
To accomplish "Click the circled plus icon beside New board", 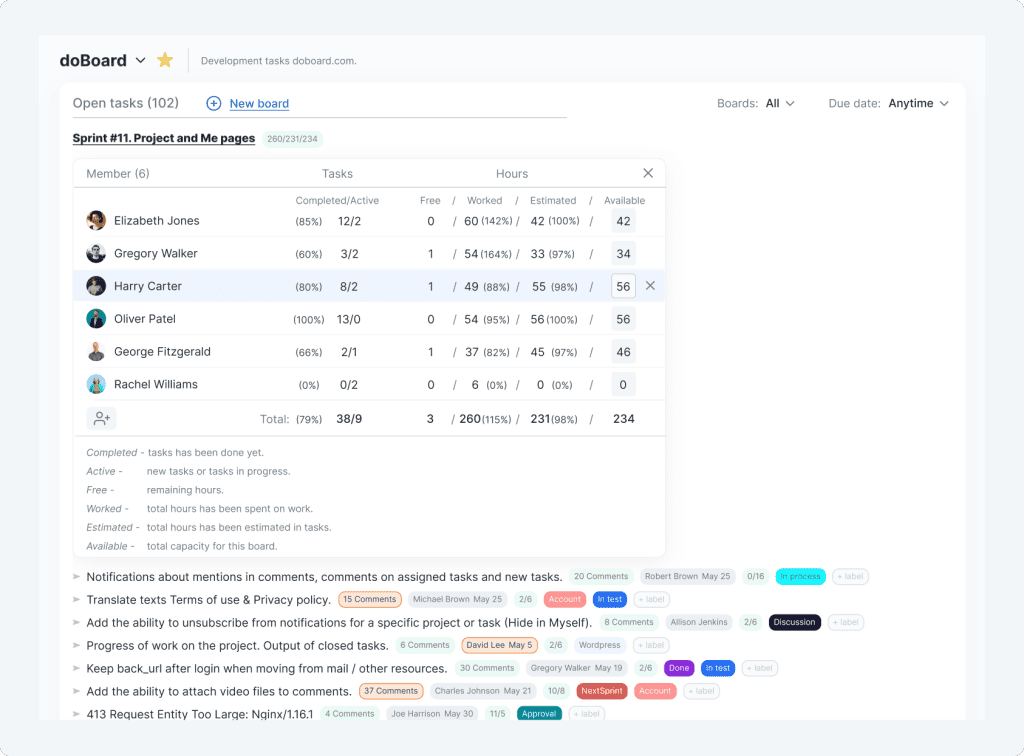I will pyautogui.click(x=213, y=103).
